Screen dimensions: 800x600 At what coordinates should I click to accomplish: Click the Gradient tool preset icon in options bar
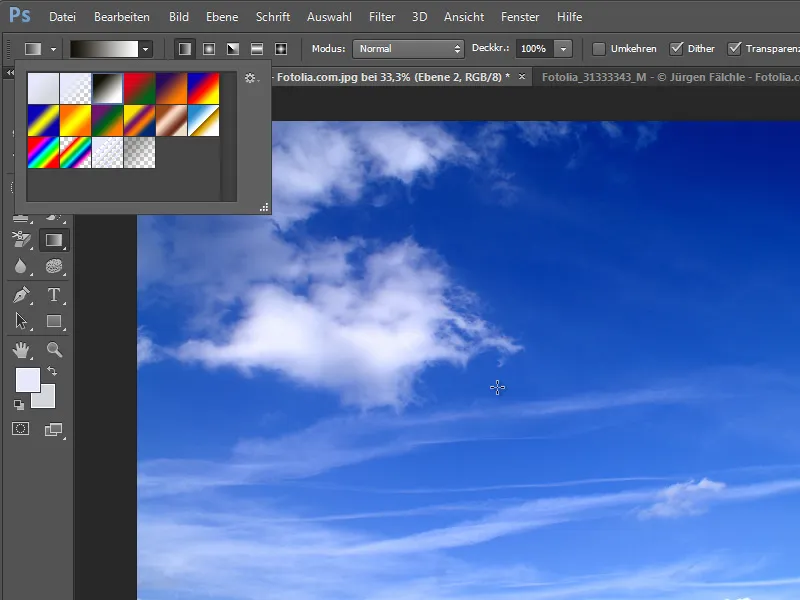pos(33,49)
